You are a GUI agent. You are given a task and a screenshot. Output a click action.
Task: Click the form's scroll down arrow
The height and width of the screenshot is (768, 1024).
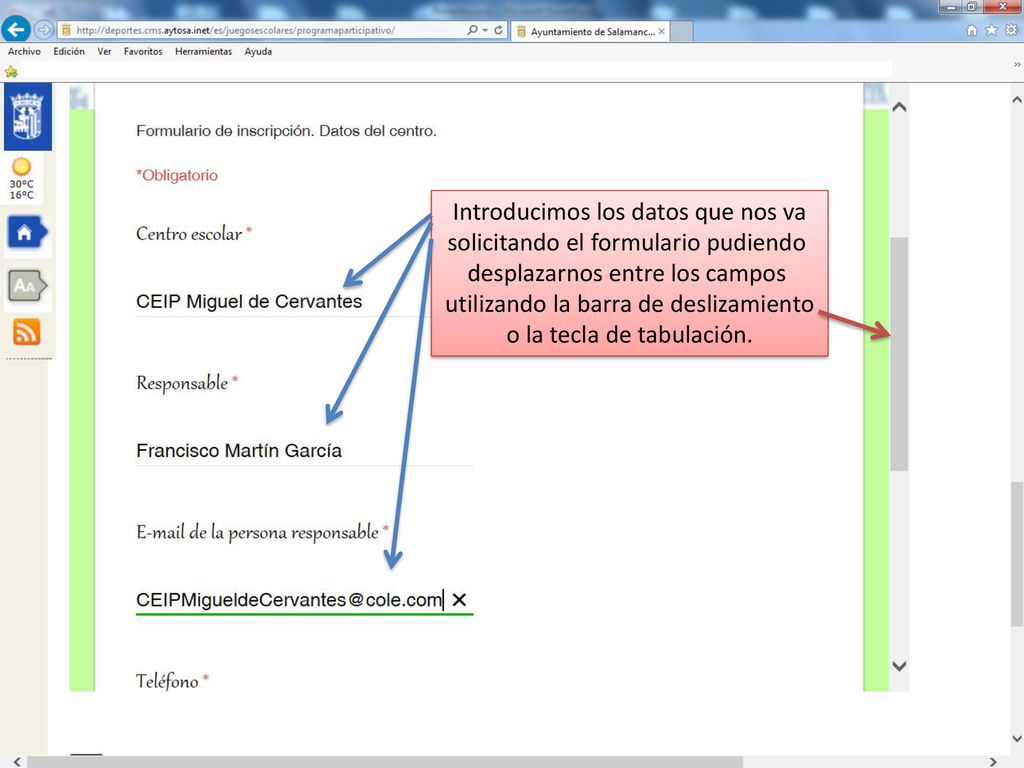899,666
